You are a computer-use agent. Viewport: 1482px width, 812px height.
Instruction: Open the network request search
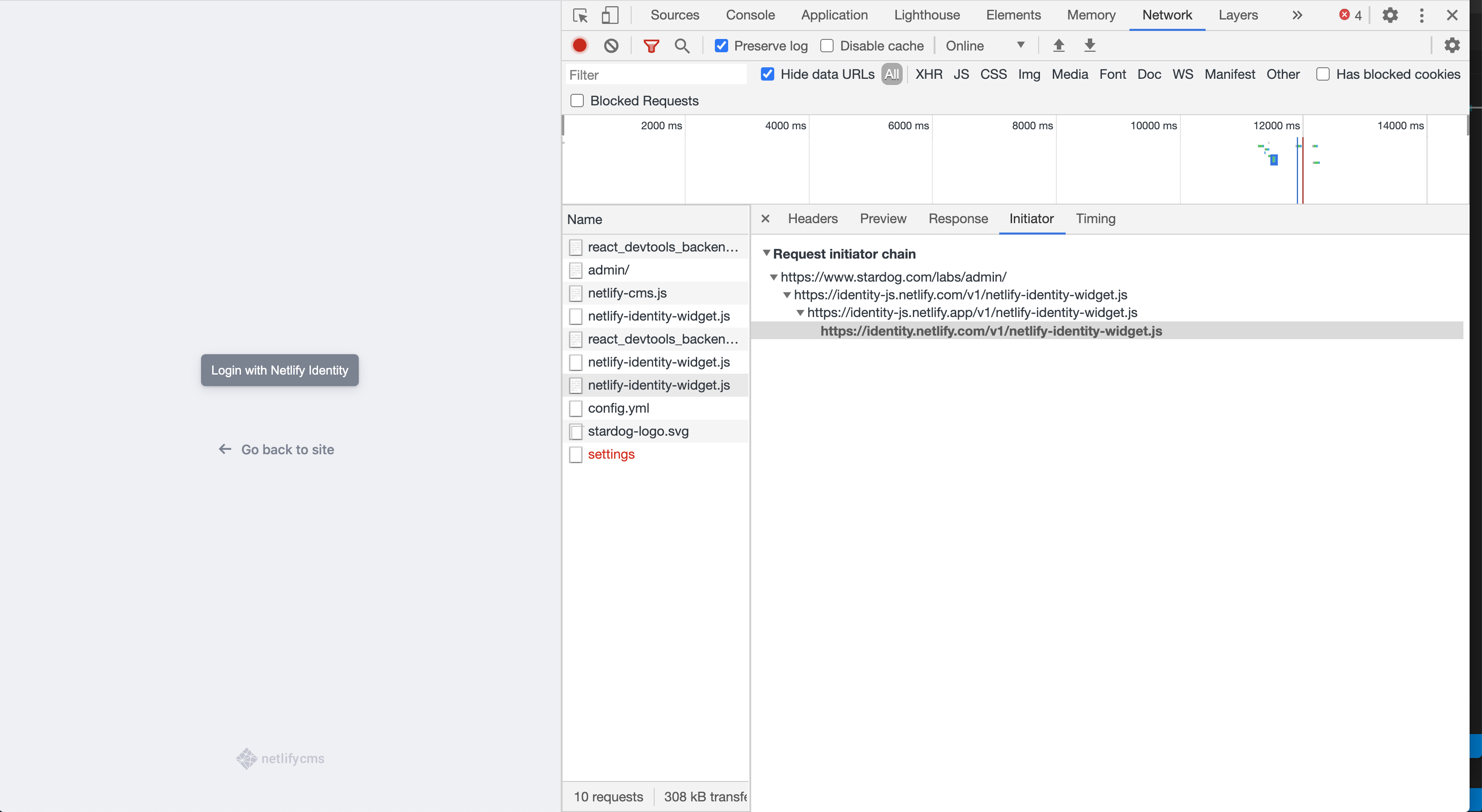tap(683, 46)
